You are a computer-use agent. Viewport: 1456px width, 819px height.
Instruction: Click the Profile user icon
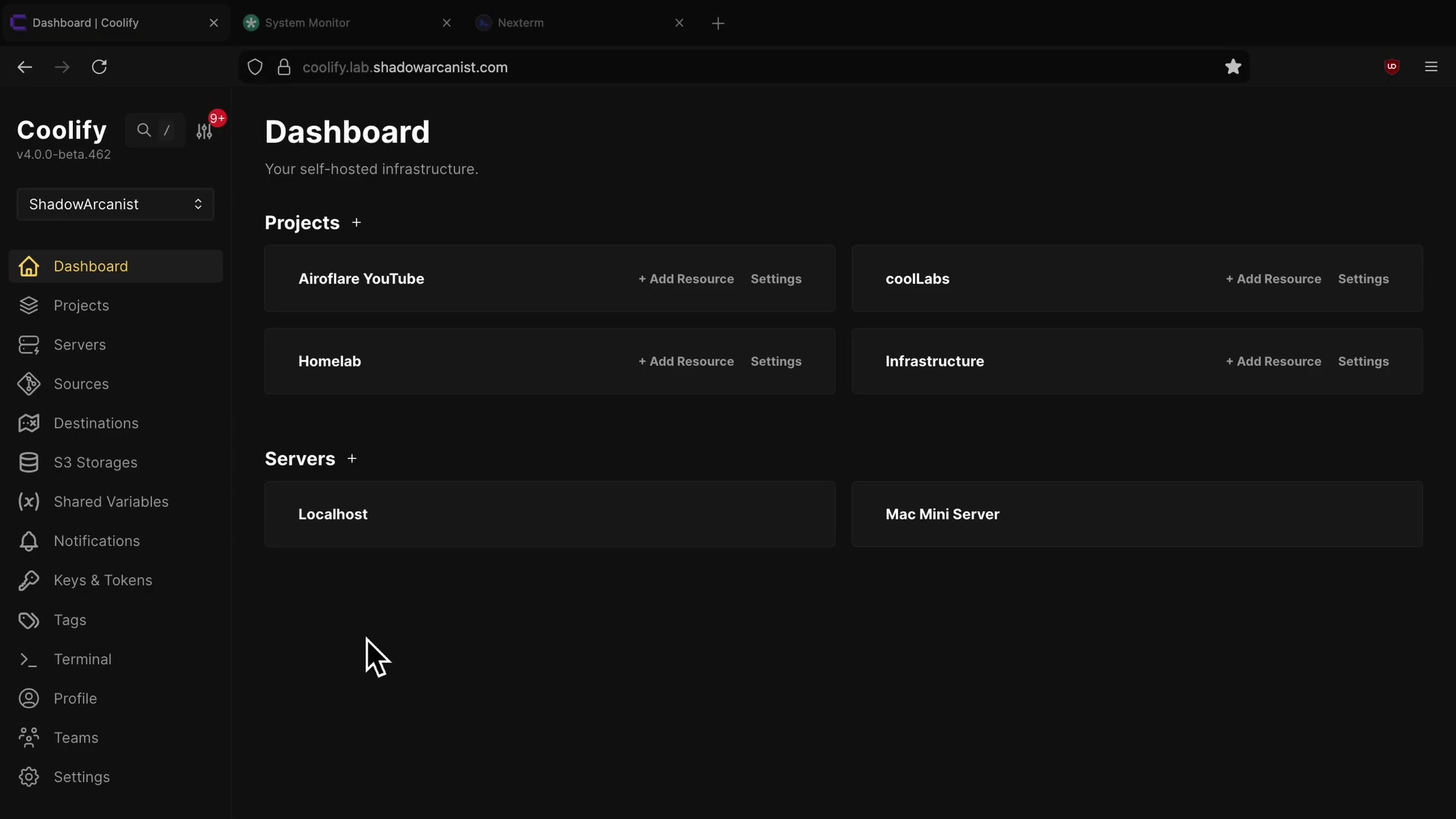(29, 698)
